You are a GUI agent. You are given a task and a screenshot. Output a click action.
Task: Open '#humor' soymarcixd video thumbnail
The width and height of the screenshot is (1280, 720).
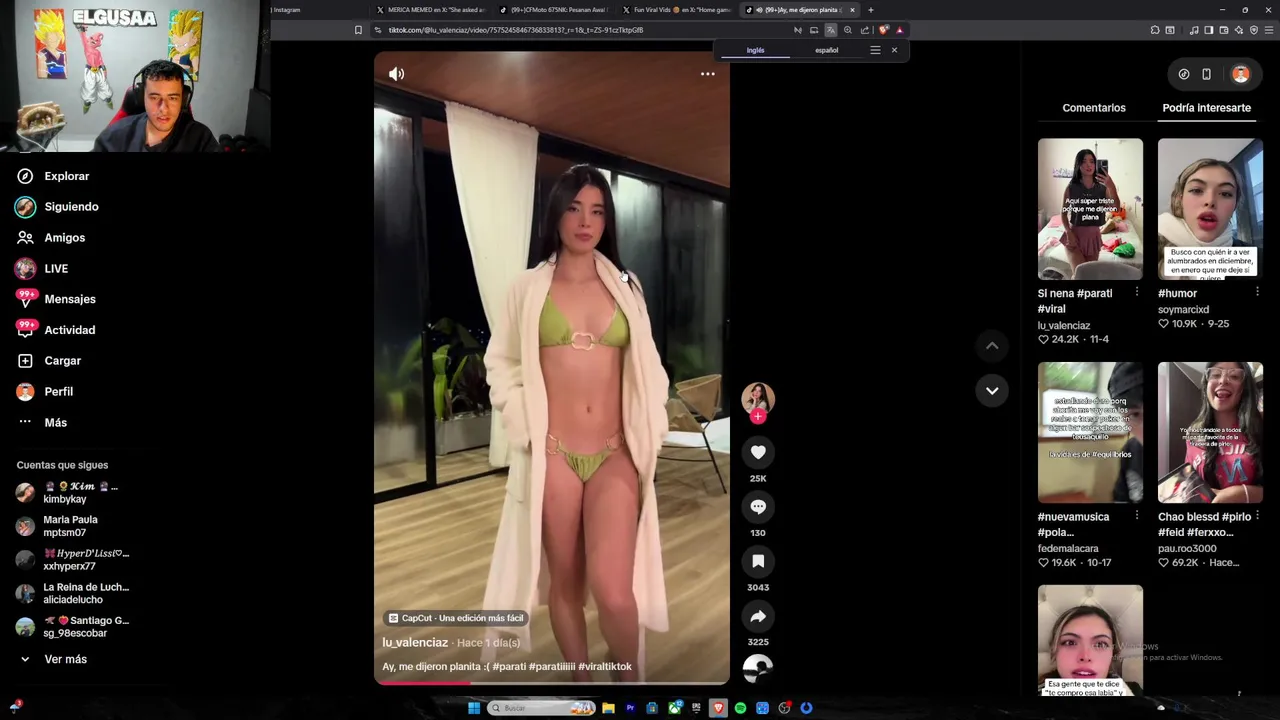pos(1210,209)
